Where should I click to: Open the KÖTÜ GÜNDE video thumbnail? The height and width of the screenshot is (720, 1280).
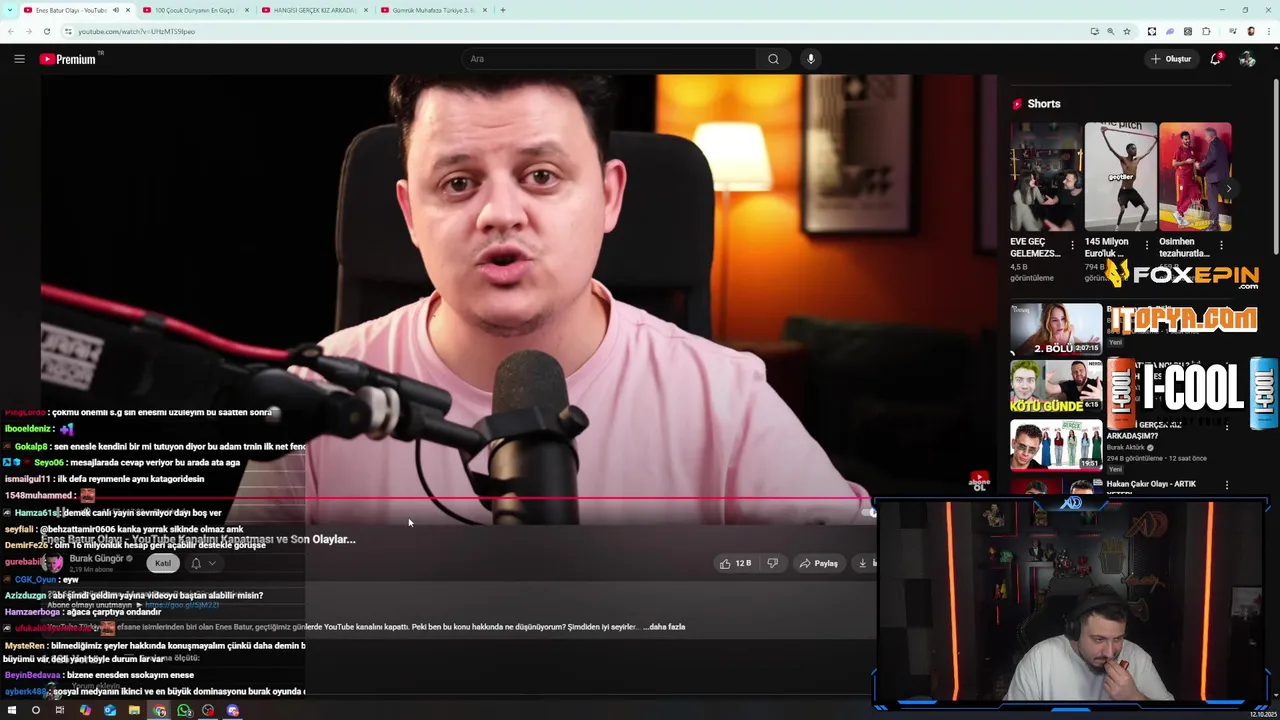tap(1056, 387)
